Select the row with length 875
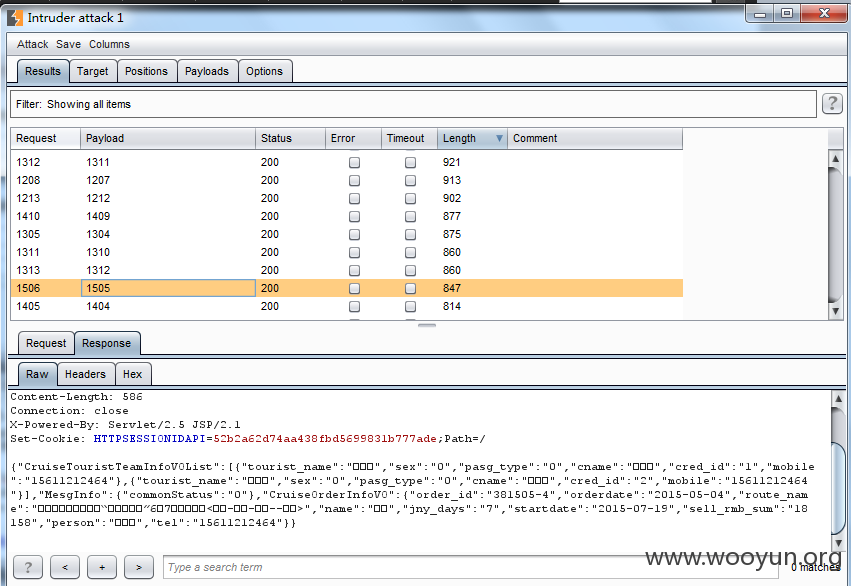 [347, 234]
